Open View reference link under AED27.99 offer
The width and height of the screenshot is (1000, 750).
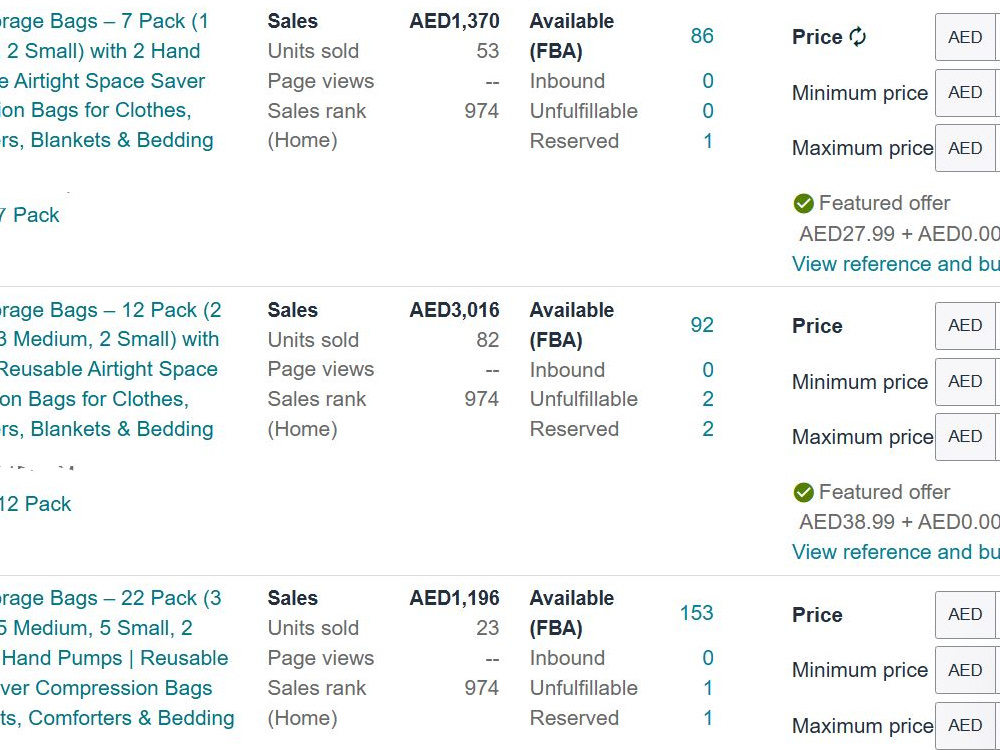(x=895, y=264)
